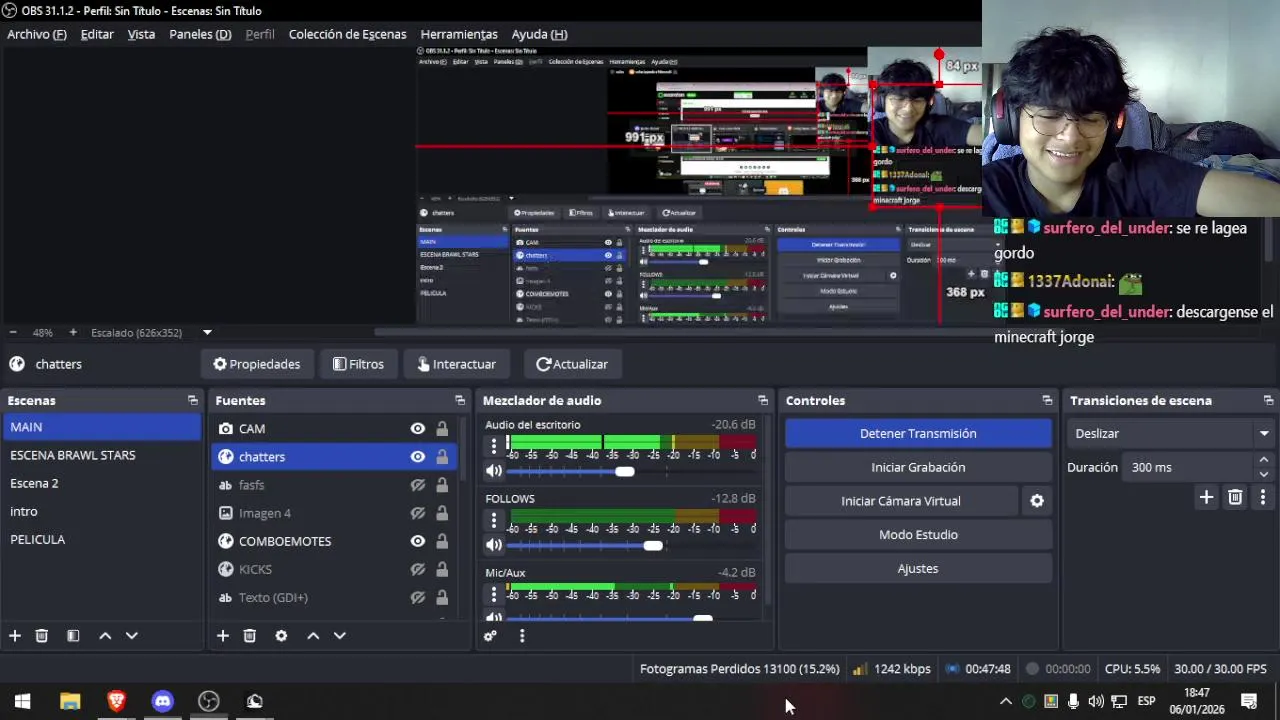Open Ajustes settings button
The image size is (1280, 720).
(918, 568)
